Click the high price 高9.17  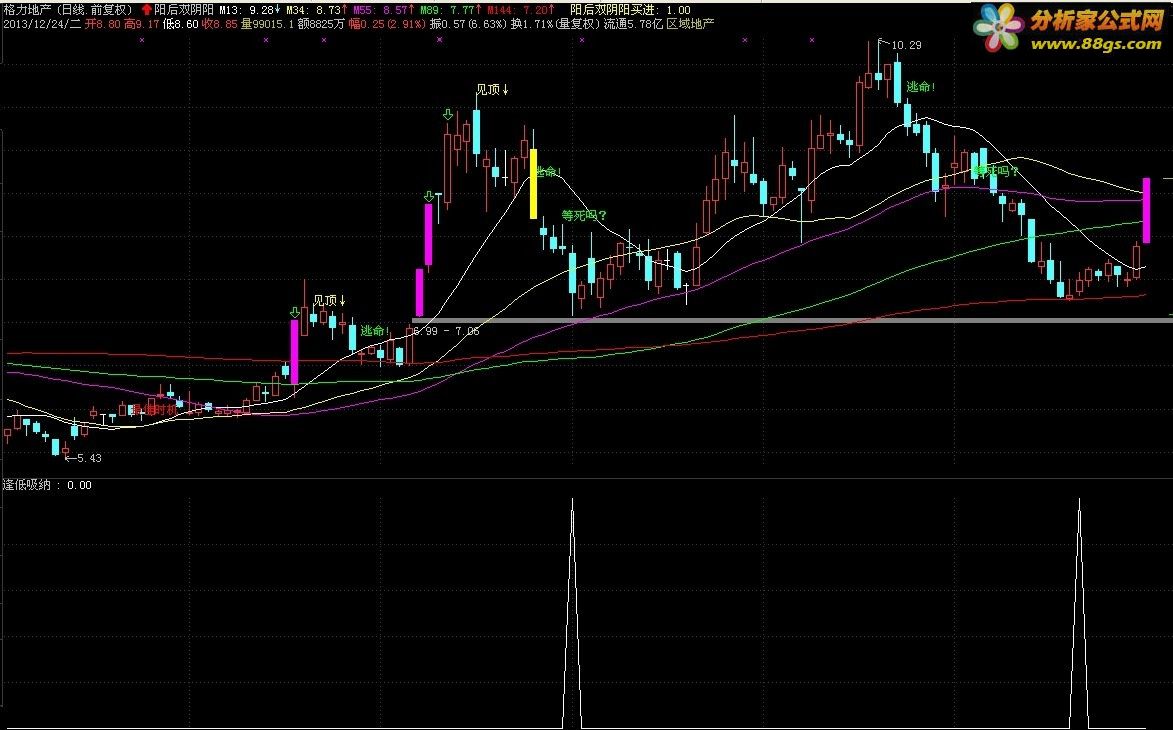pos(141,23)
